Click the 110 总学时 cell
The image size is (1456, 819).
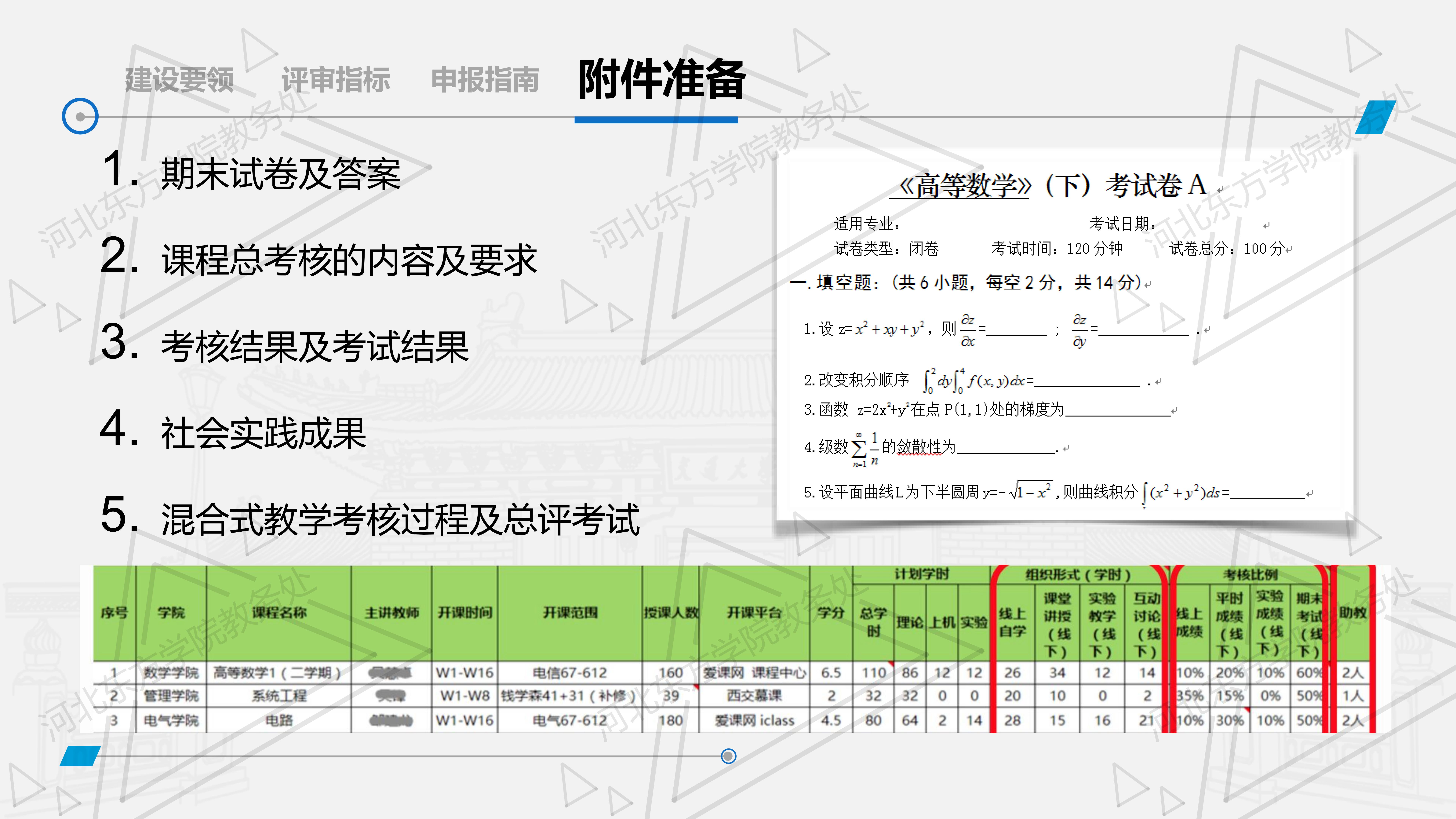[x=873, y=673]
